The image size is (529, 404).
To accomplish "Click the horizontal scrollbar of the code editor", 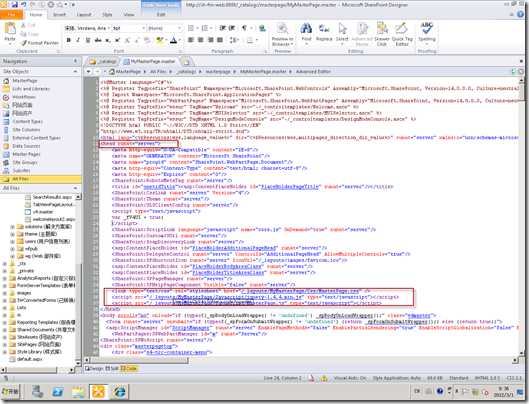I will click(x=300, y=360).
